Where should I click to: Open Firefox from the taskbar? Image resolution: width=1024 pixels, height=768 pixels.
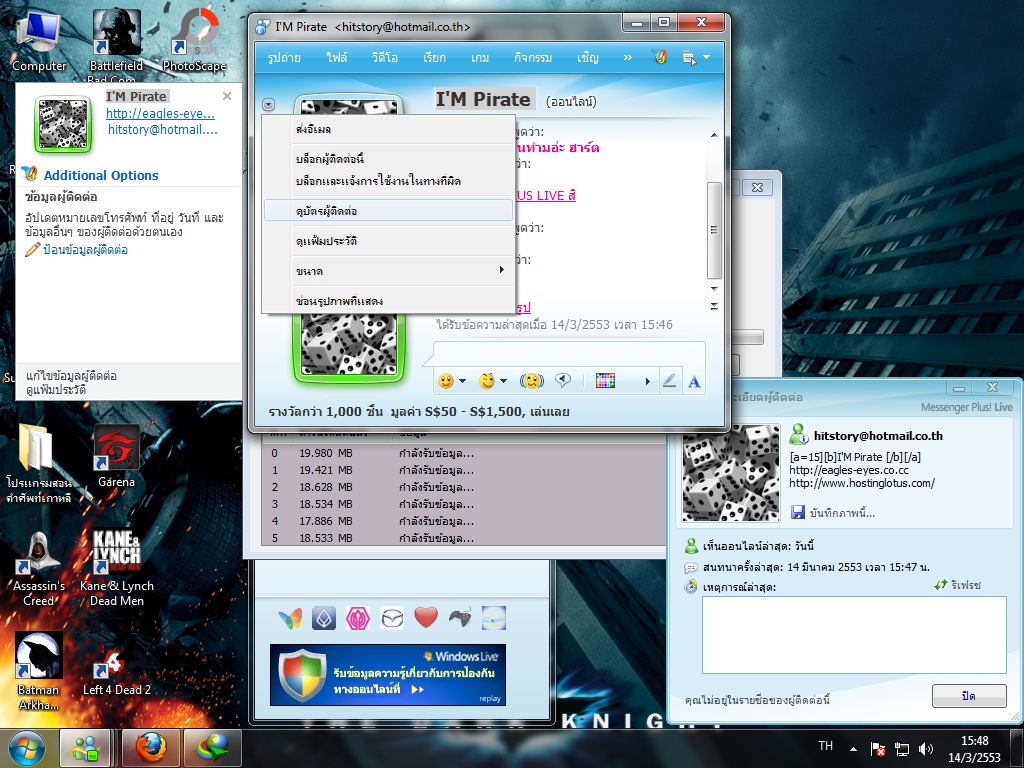pyautogui.click(x=152, y=748)
